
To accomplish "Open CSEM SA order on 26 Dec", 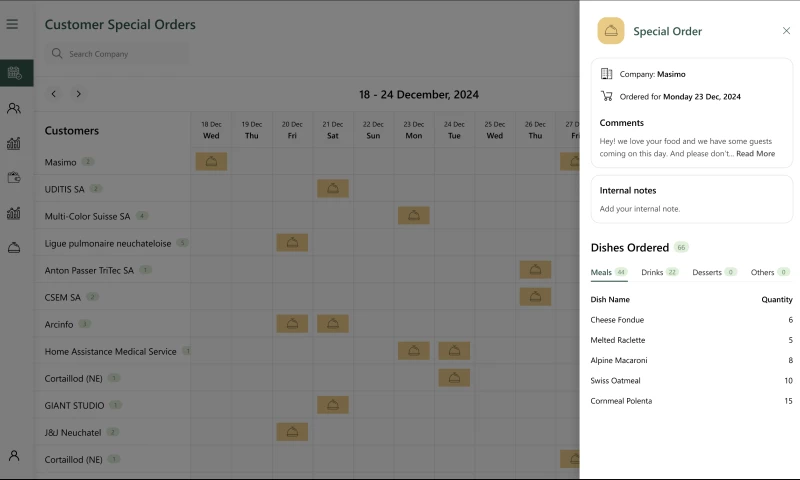I will click(x=535, y=297).
